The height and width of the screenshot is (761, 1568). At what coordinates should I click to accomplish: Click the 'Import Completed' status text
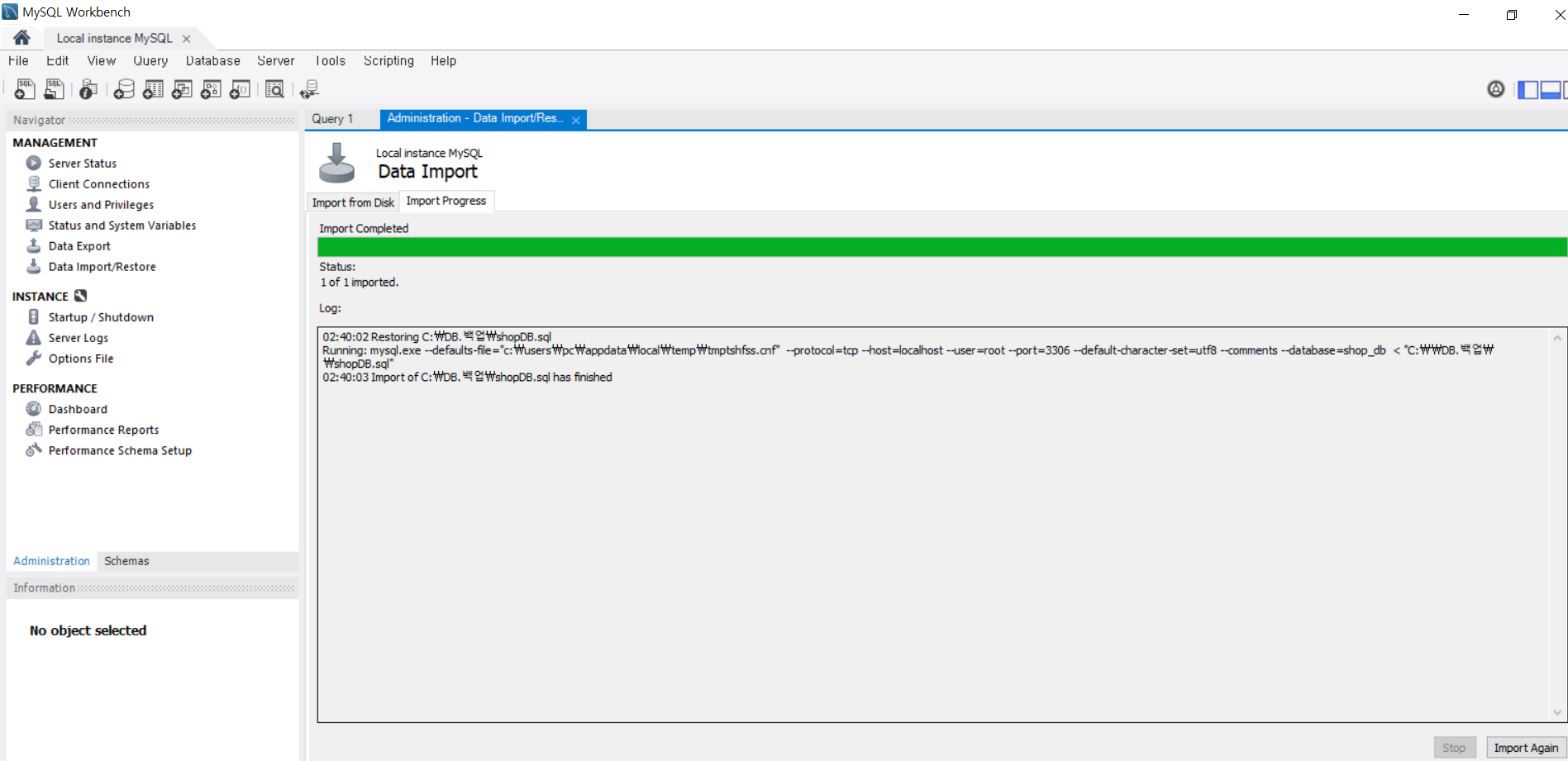tap(364, 228)
